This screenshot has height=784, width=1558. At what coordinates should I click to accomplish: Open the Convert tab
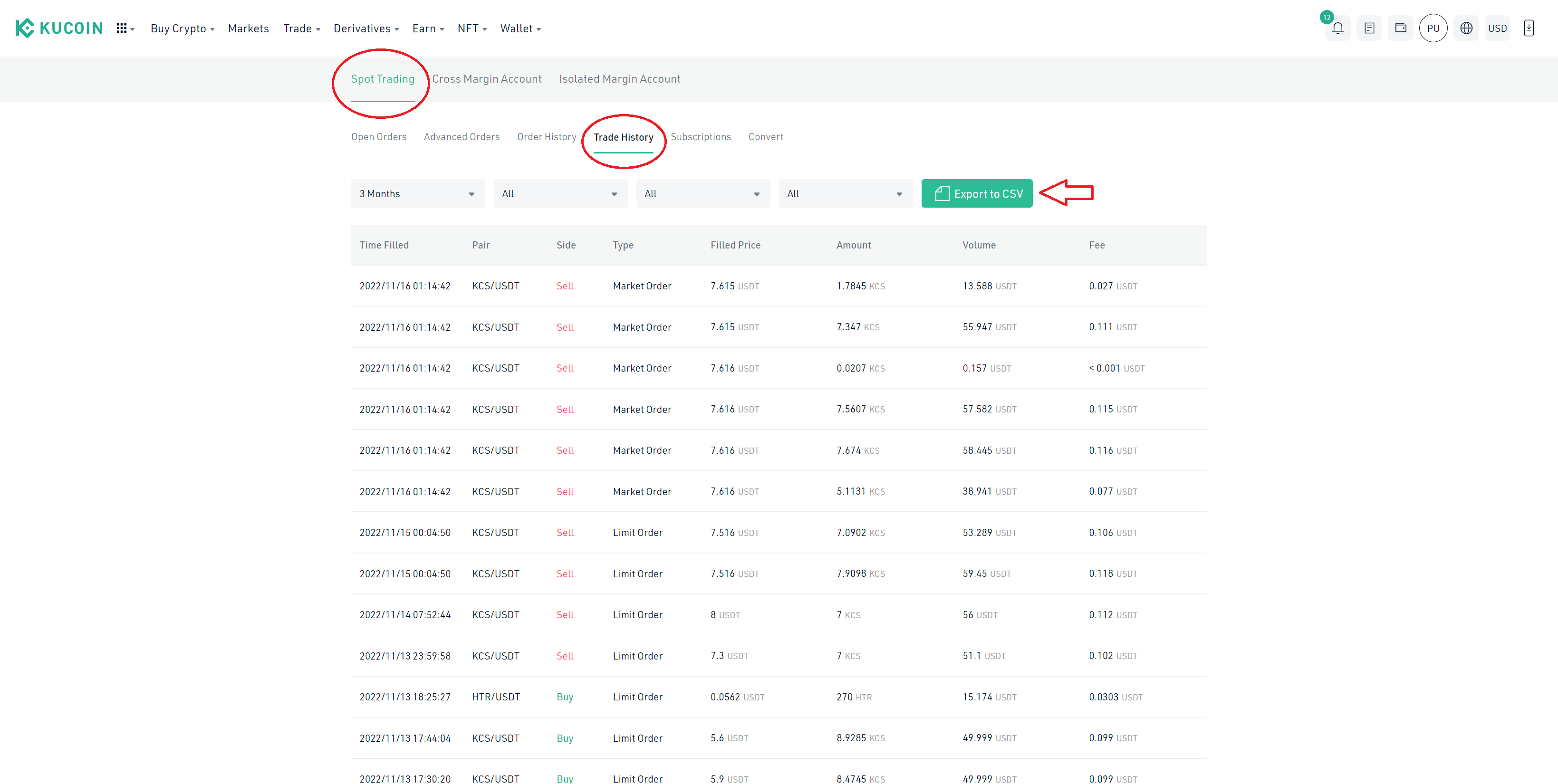(766, 137)
